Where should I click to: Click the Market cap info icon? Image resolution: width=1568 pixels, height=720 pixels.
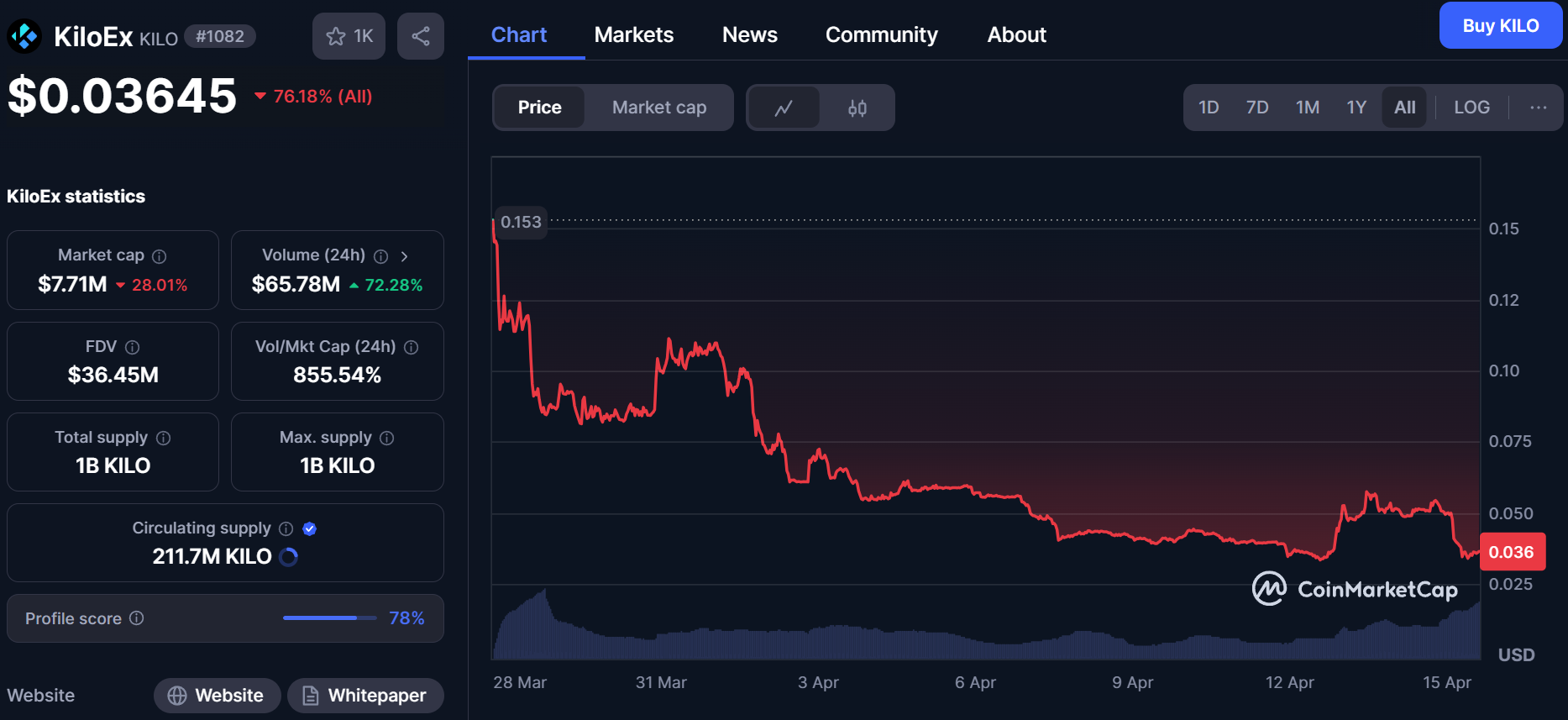[160, 256]
